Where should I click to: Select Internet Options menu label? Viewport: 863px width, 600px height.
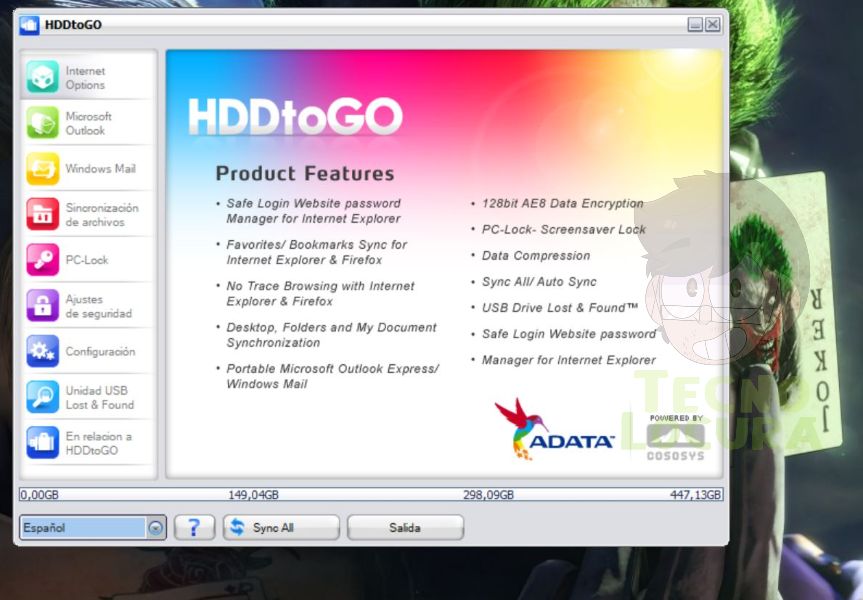(x=85, y=78)
